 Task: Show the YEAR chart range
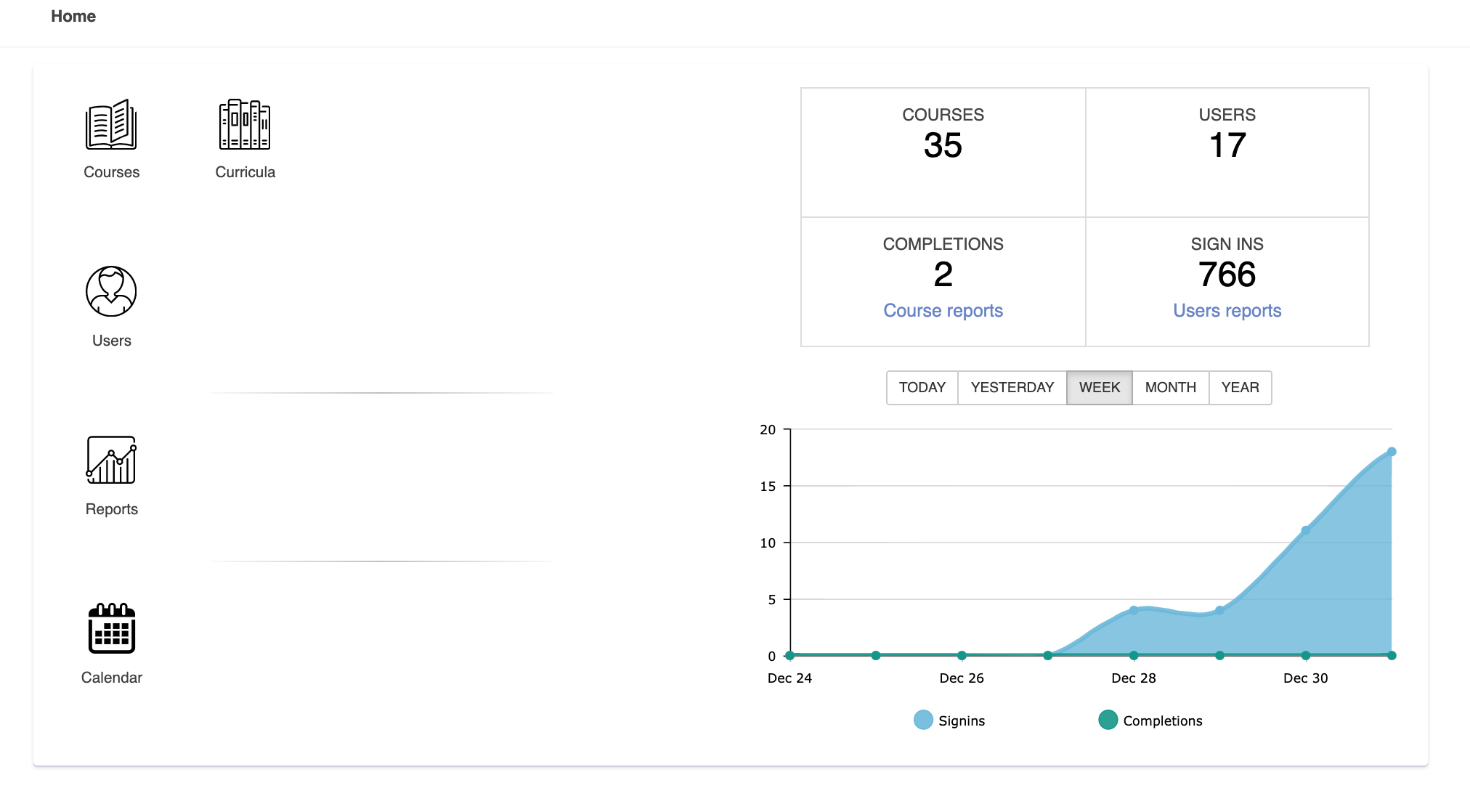click(x=1240, y=387)
